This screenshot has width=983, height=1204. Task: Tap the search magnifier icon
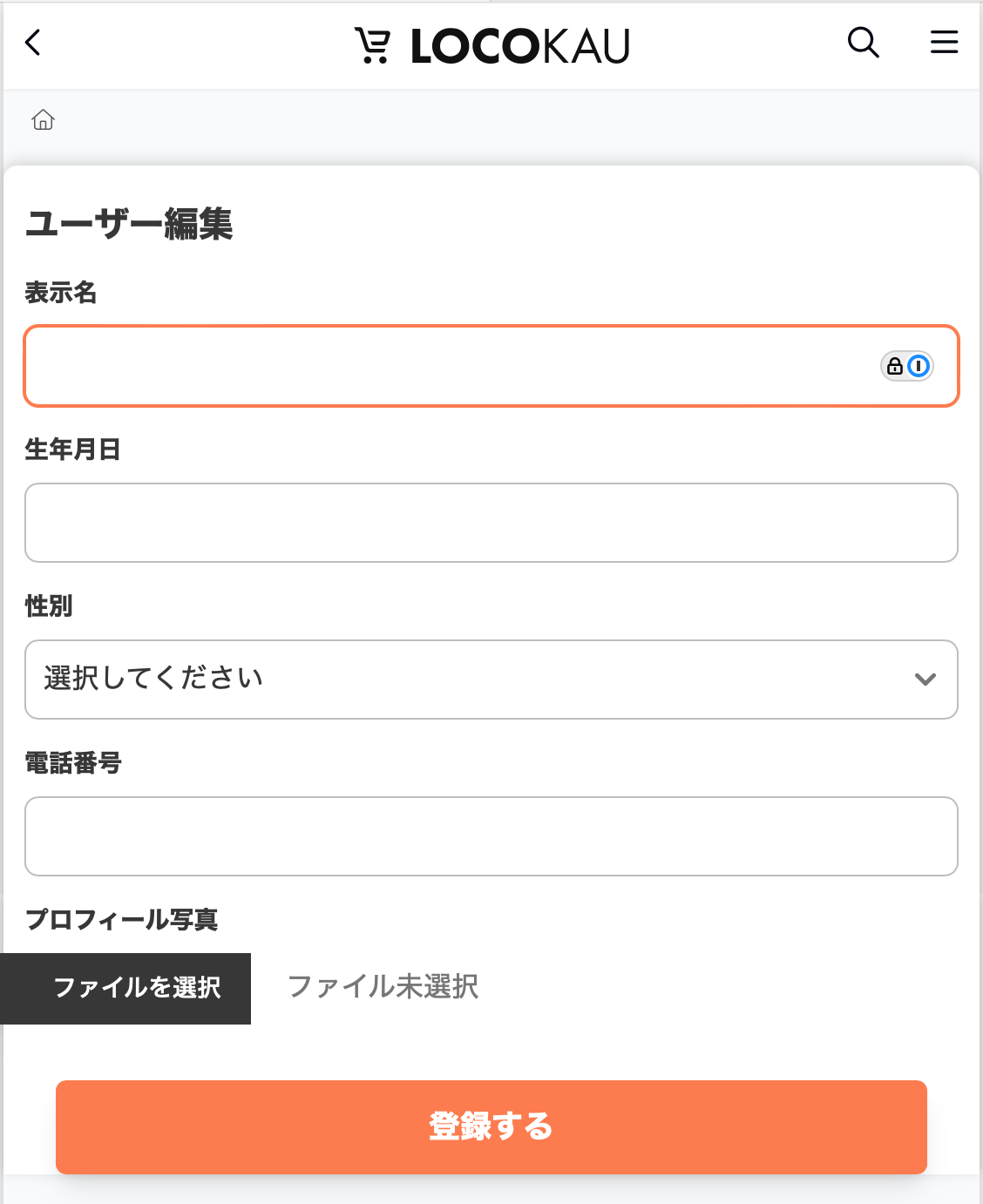pos(863,42)
